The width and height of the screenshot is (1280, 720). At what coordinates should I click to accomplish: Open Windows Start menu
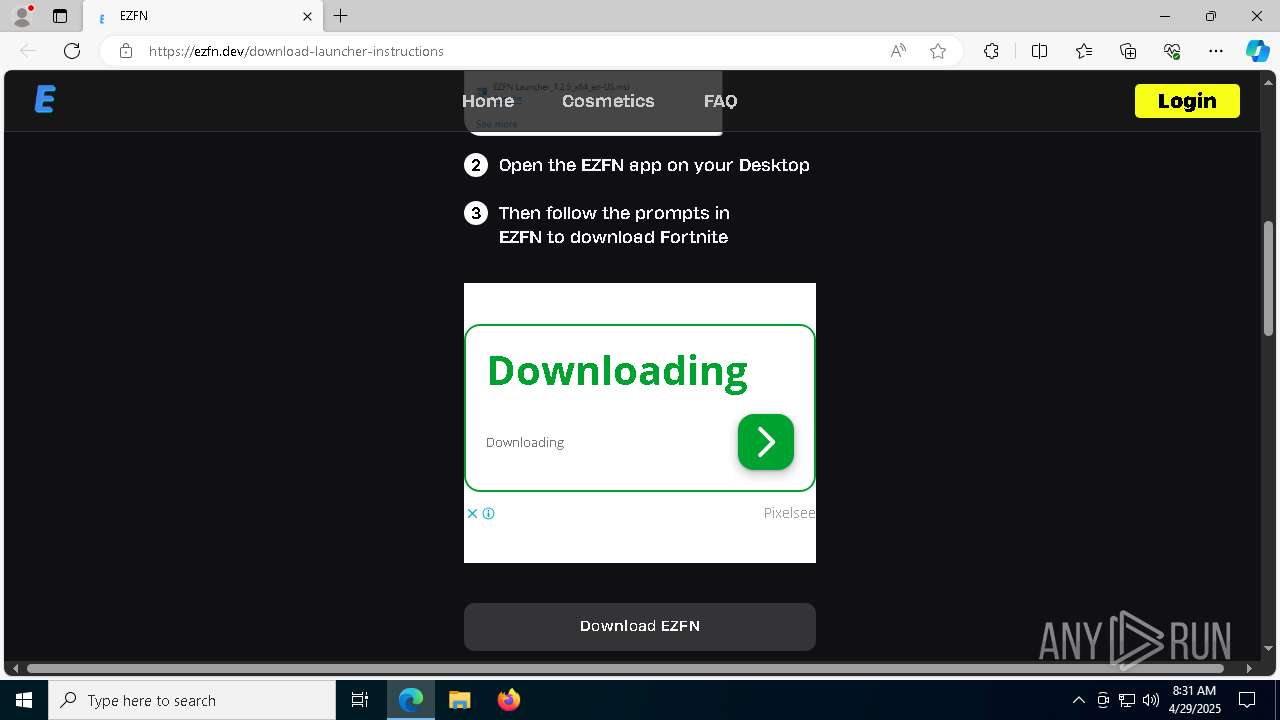tap(24, 700)
